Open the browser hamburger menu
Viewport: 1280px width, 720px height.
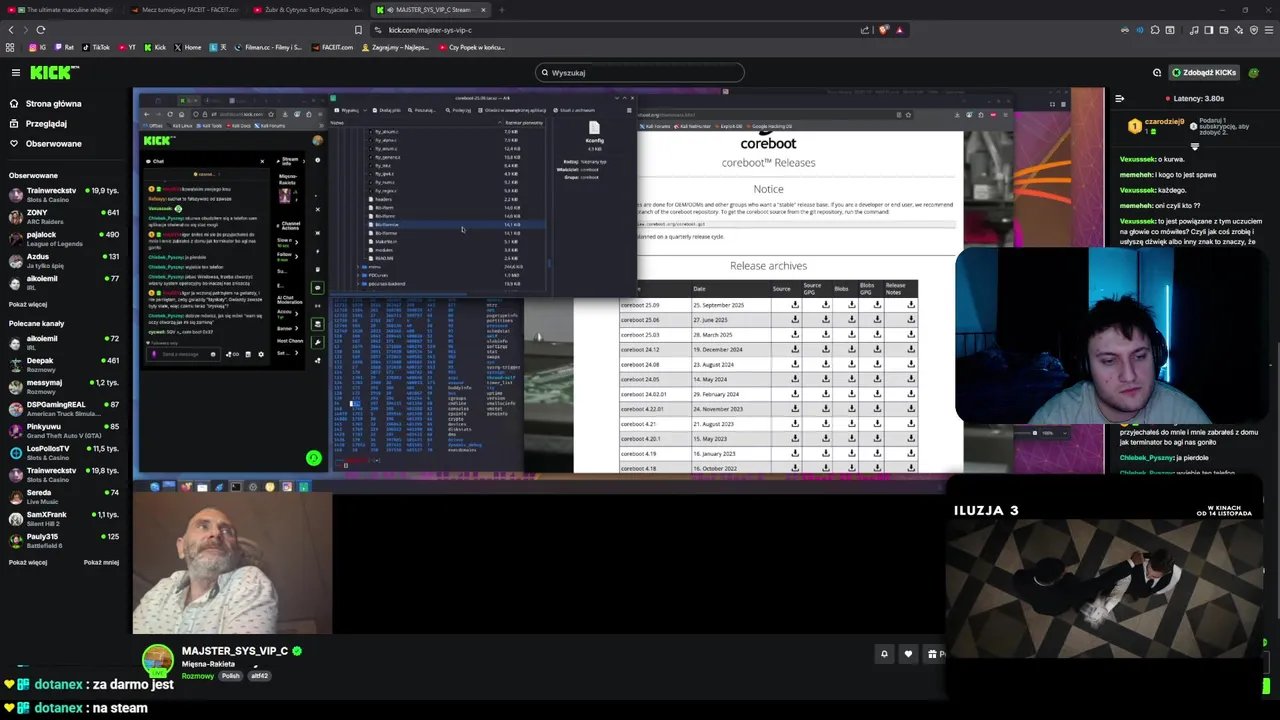[x=1269, y=30]
